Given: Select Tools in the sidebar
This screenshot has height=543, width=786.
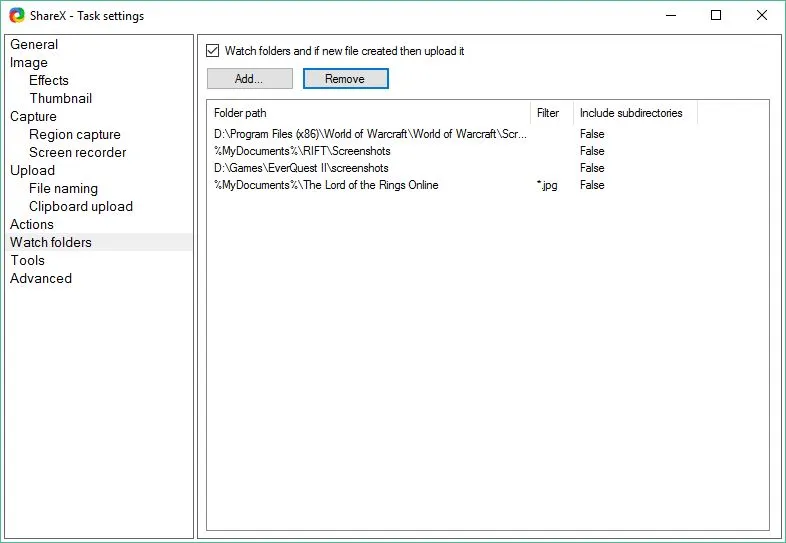Looking at the screenshot, I should point(28,260).
